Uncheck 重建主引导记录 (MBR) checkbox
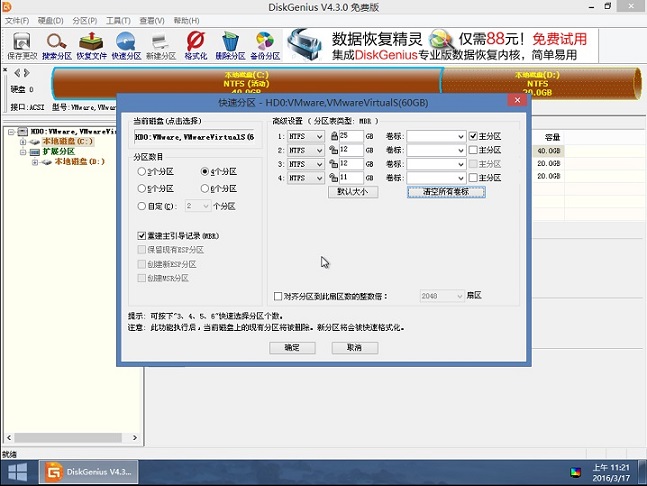The image size is (647, 486). [142, 236]
